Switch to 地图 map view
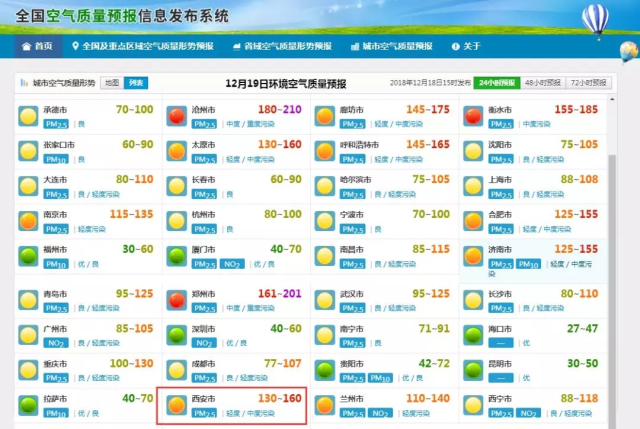 (x=111, y=83)
